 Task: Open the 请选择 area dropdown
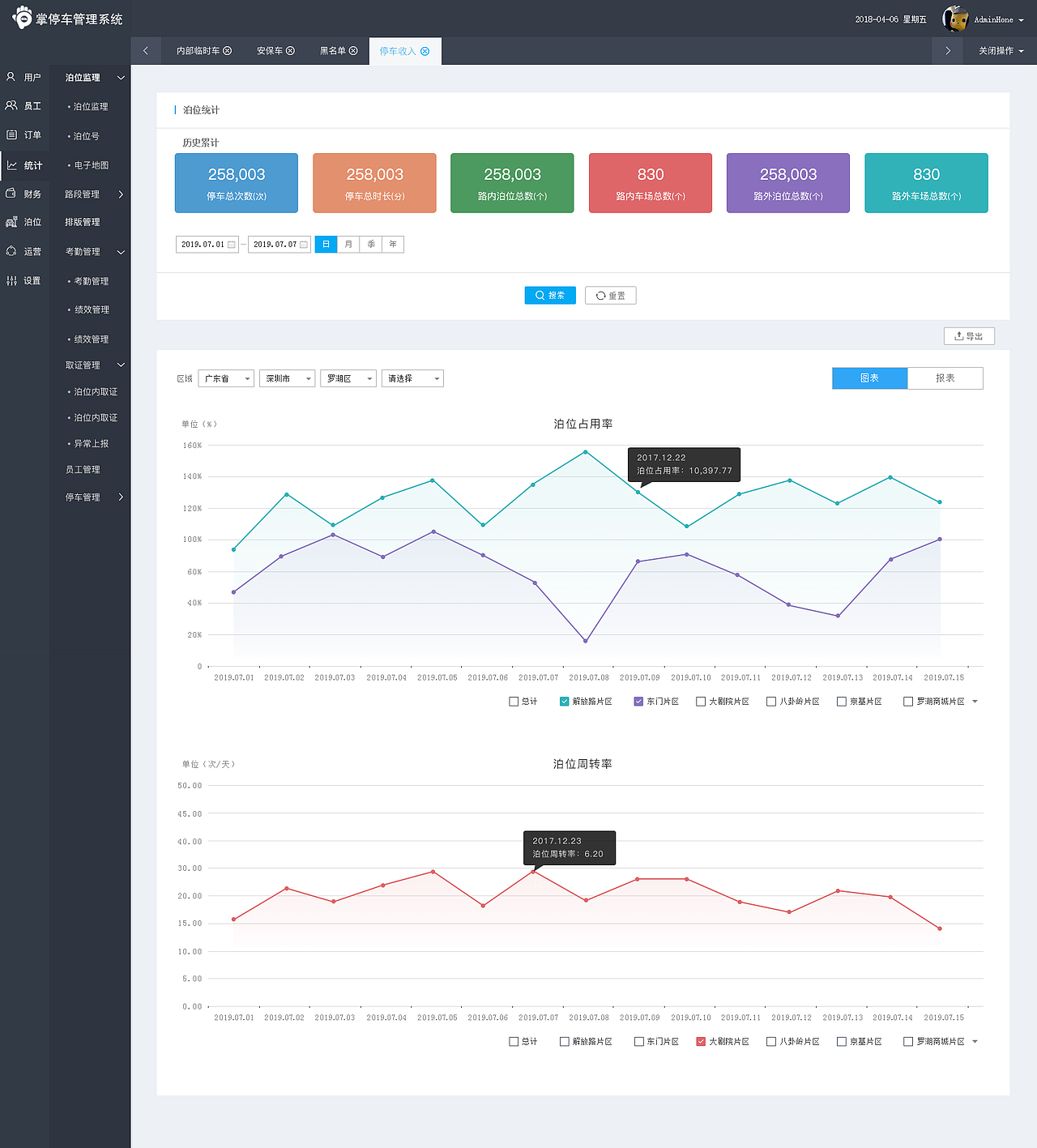tap(412, 378)
